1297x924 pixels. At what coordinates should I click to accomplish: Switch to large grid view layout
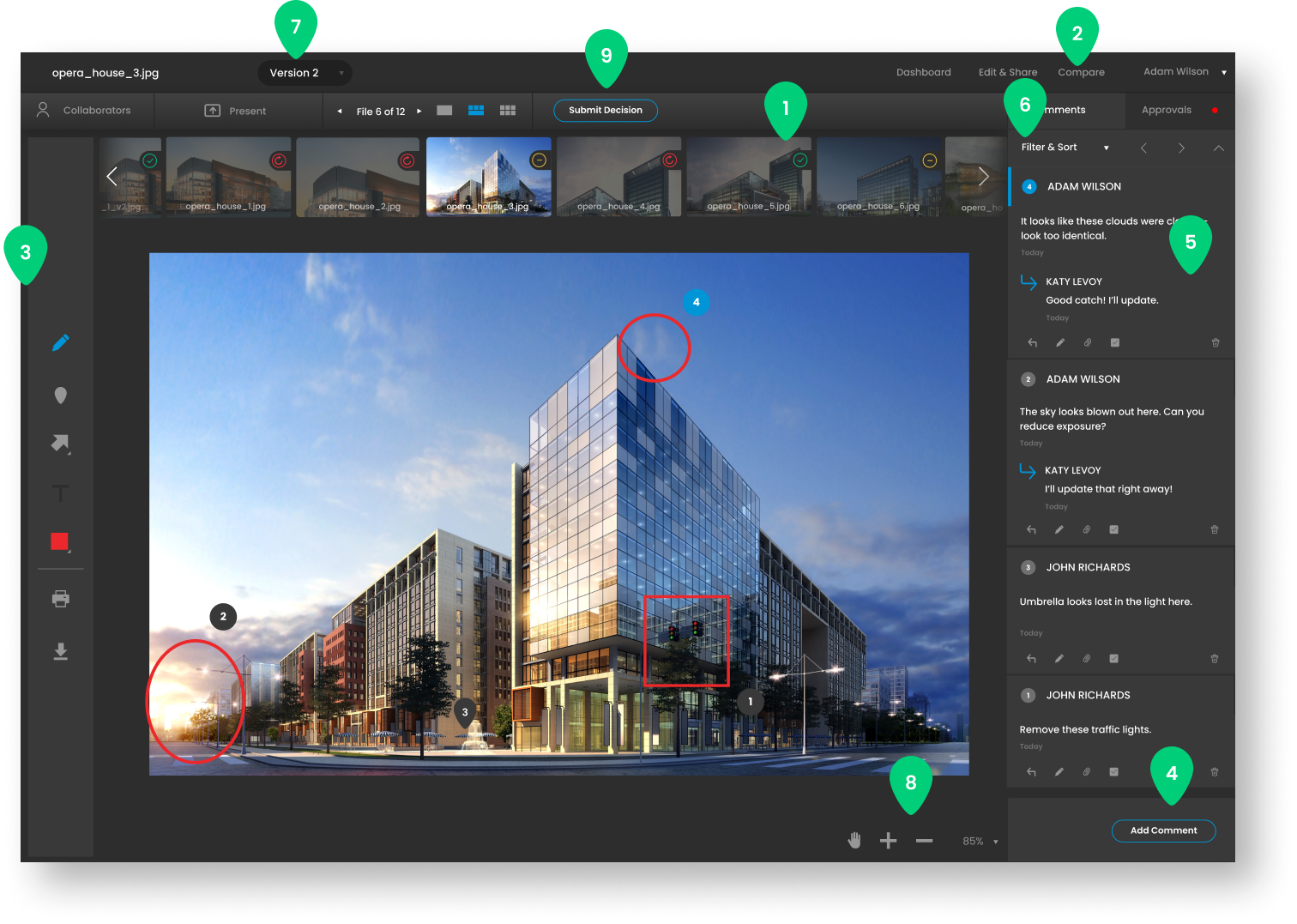click(508, 111)
